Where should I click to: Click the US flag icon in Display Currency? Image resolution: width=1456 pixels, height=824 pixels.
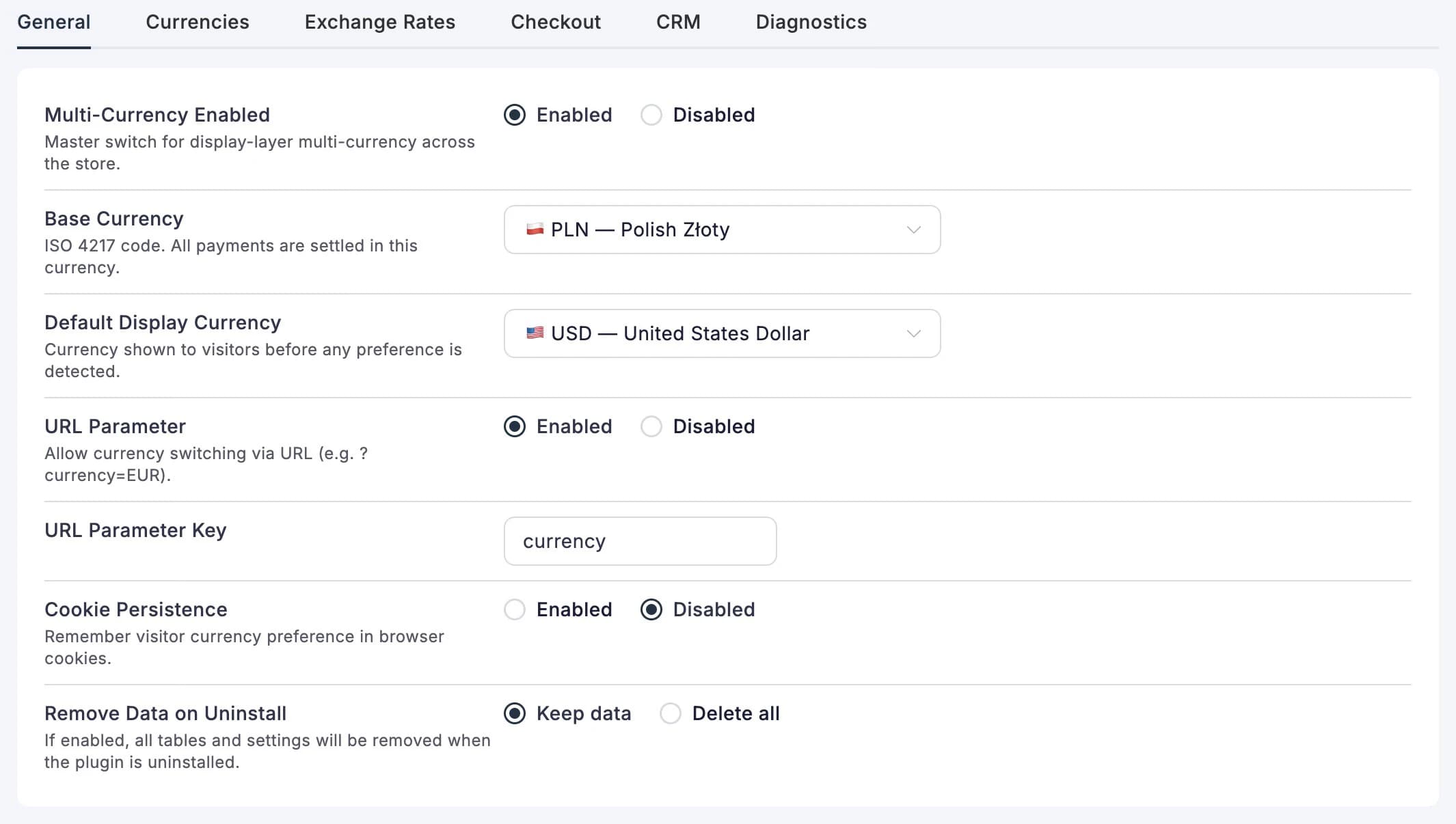534,333
